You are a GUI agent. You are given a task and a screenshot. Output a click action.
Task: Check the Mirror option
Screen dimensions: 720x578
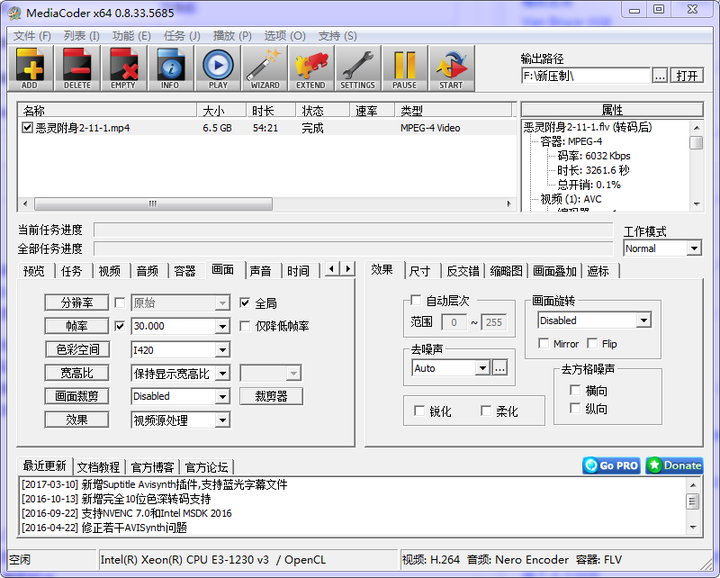pyautogui.click(x=544, y=343)
